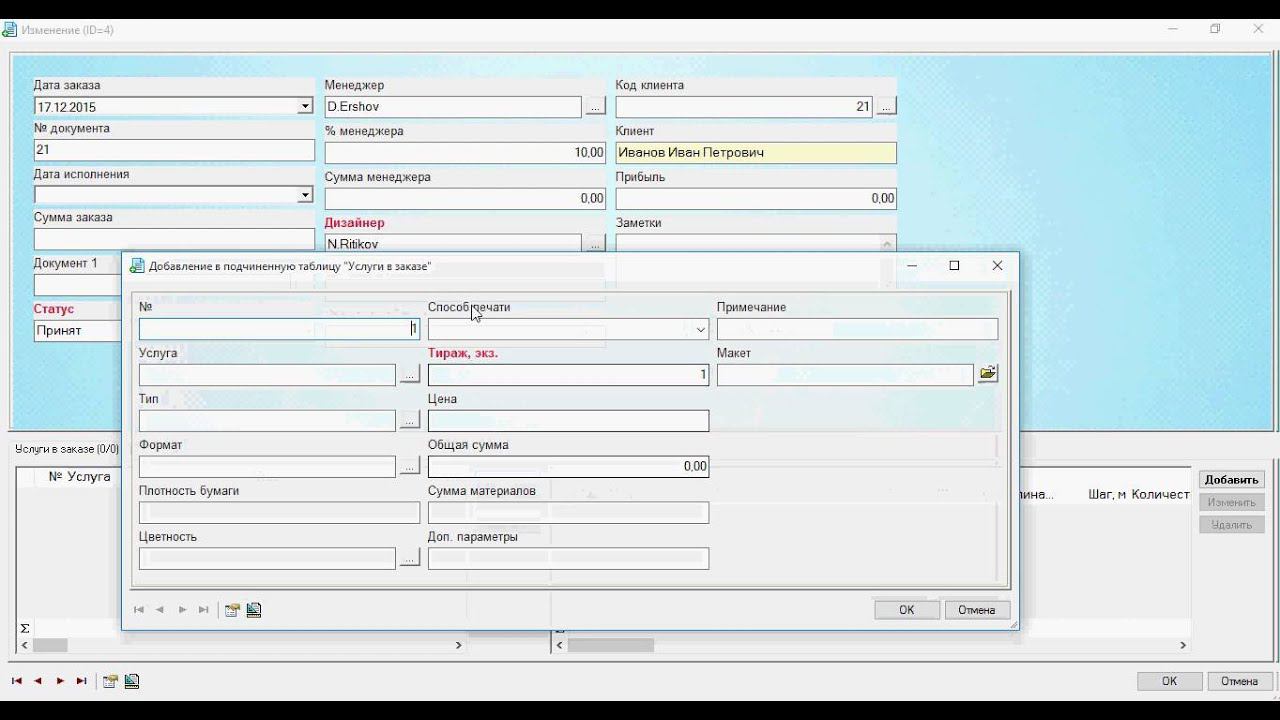Click Отмена in the main Изменение window

pyautogui.click(x=1239, y=681)
